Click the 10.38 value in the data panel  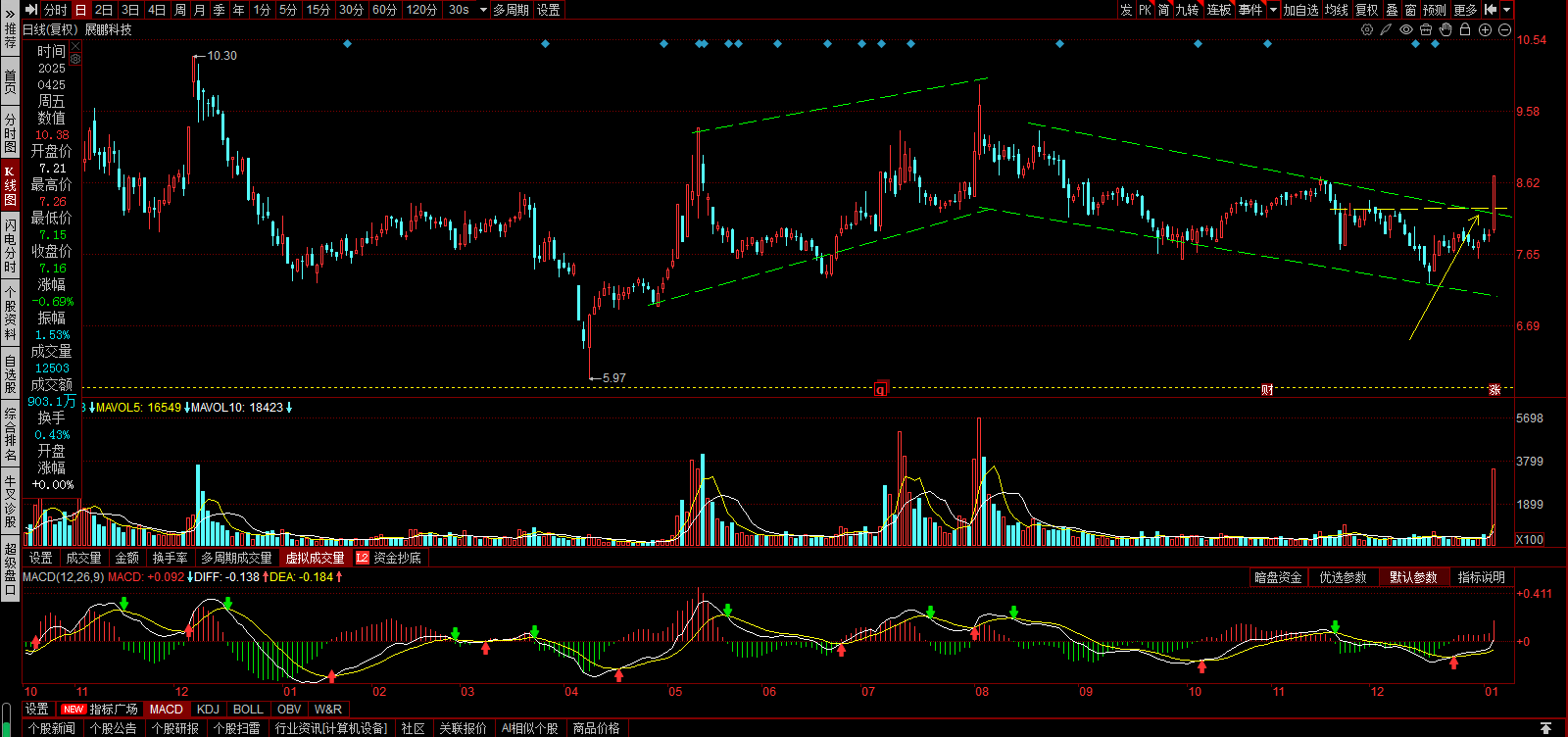click(x=52, y=134)
